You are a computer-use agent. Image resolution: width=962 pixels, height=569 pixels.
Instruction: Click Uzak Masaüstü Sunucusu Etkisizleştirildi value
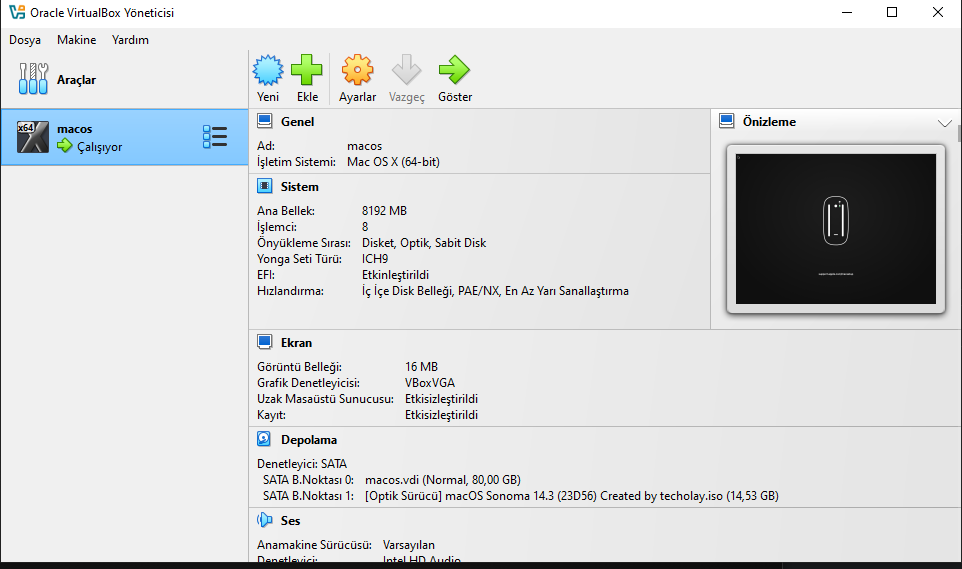441,398
